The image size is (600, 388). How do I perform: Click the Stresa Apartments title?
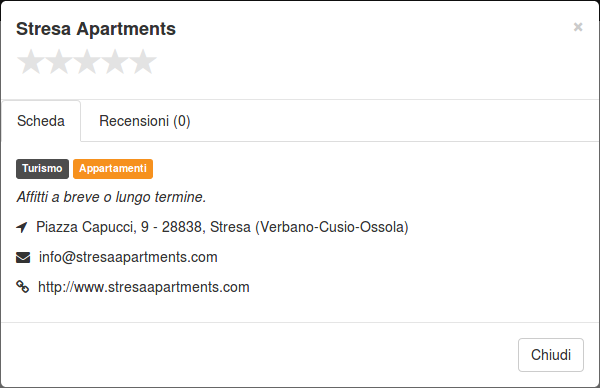click(x=96, y=29)
